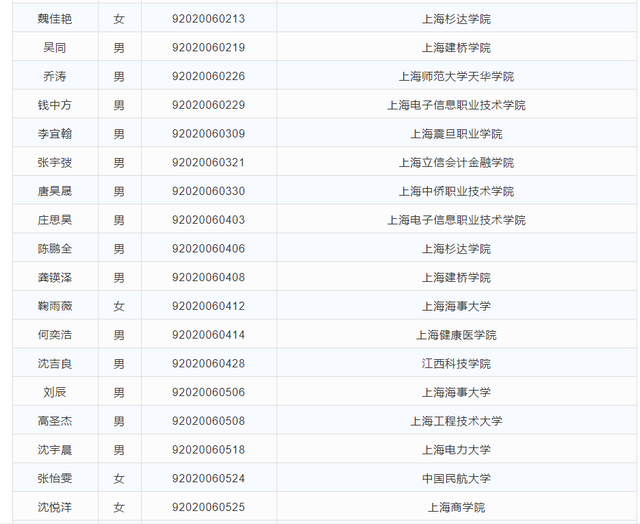
Task: Click ID number 92020060428
Action: point(208,364)
